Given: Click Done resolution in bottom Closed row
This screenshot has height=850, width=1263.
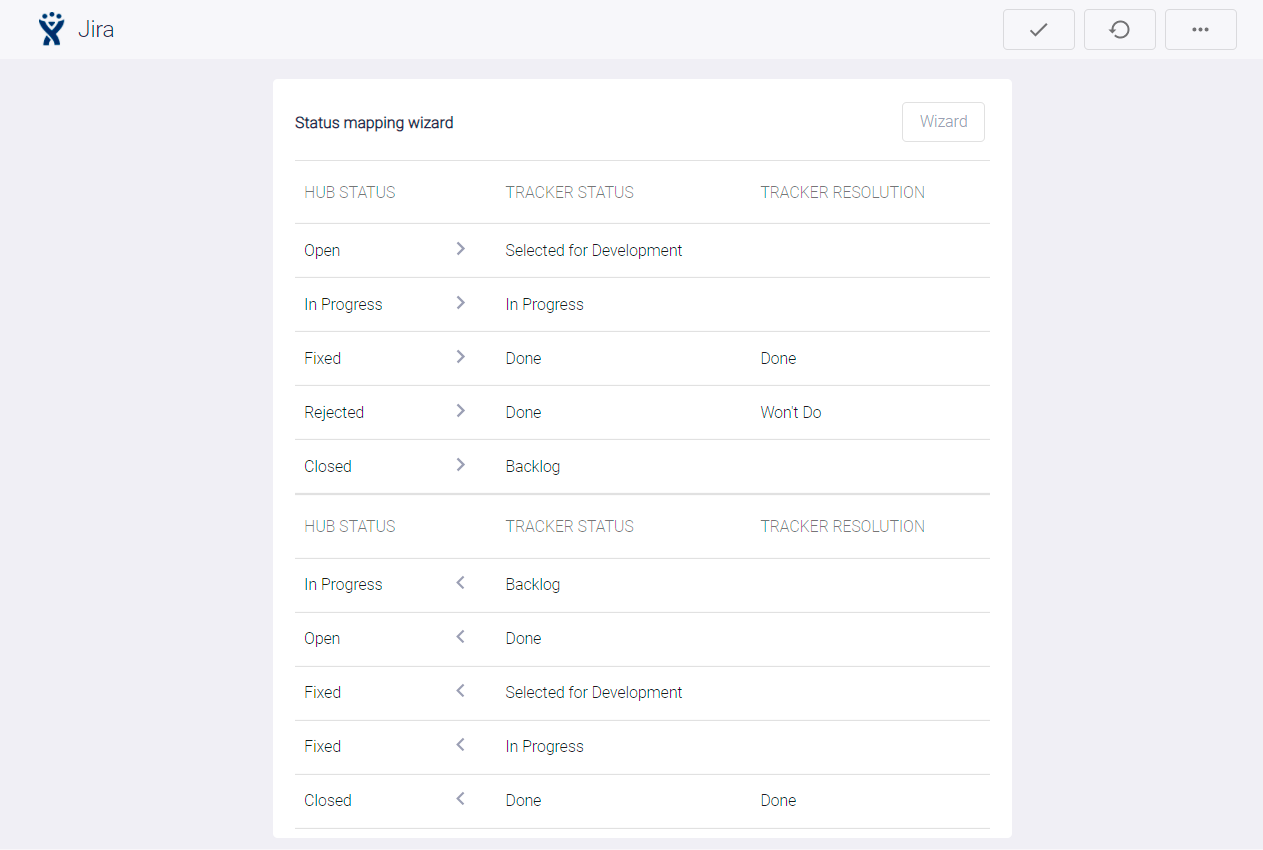Looking at the screenshot, I should pyautogui.click(x=778, y=800).
